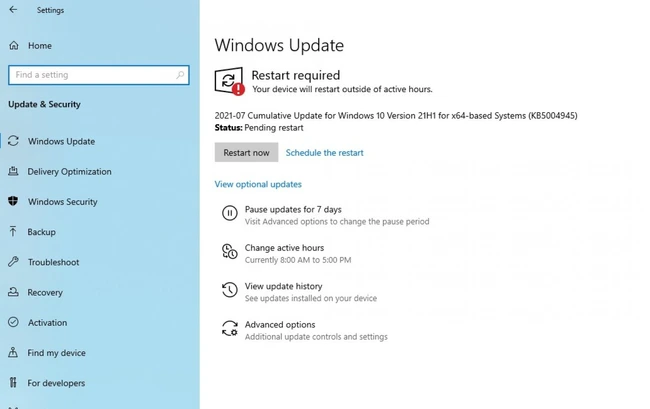The image size is (650, 409).
Task: Click the Home icon in sidebar
Action: coord(14,45)
